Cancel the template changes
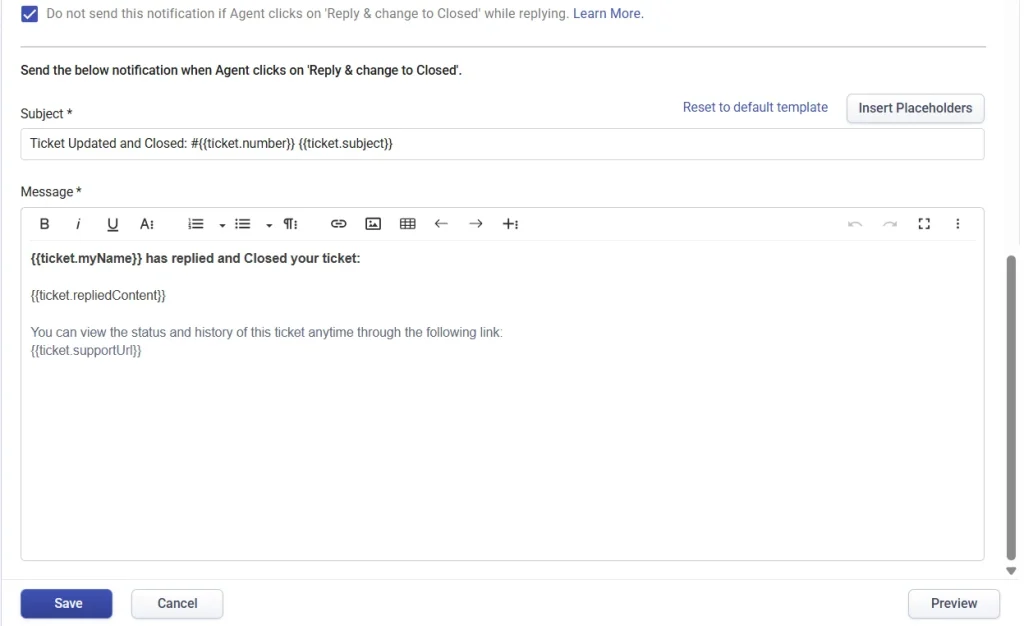 click(x=177, y=603)
